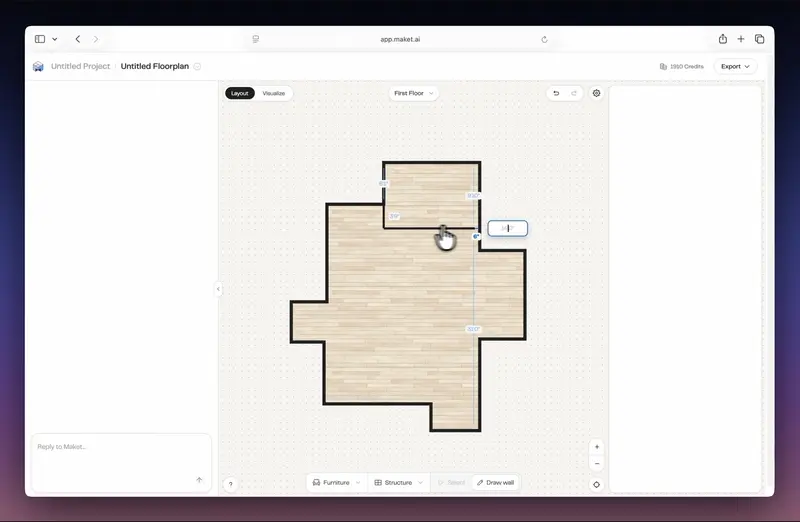Activate the Draw wall tool
The width and height of the screenshot is (800, 522).
495,483
